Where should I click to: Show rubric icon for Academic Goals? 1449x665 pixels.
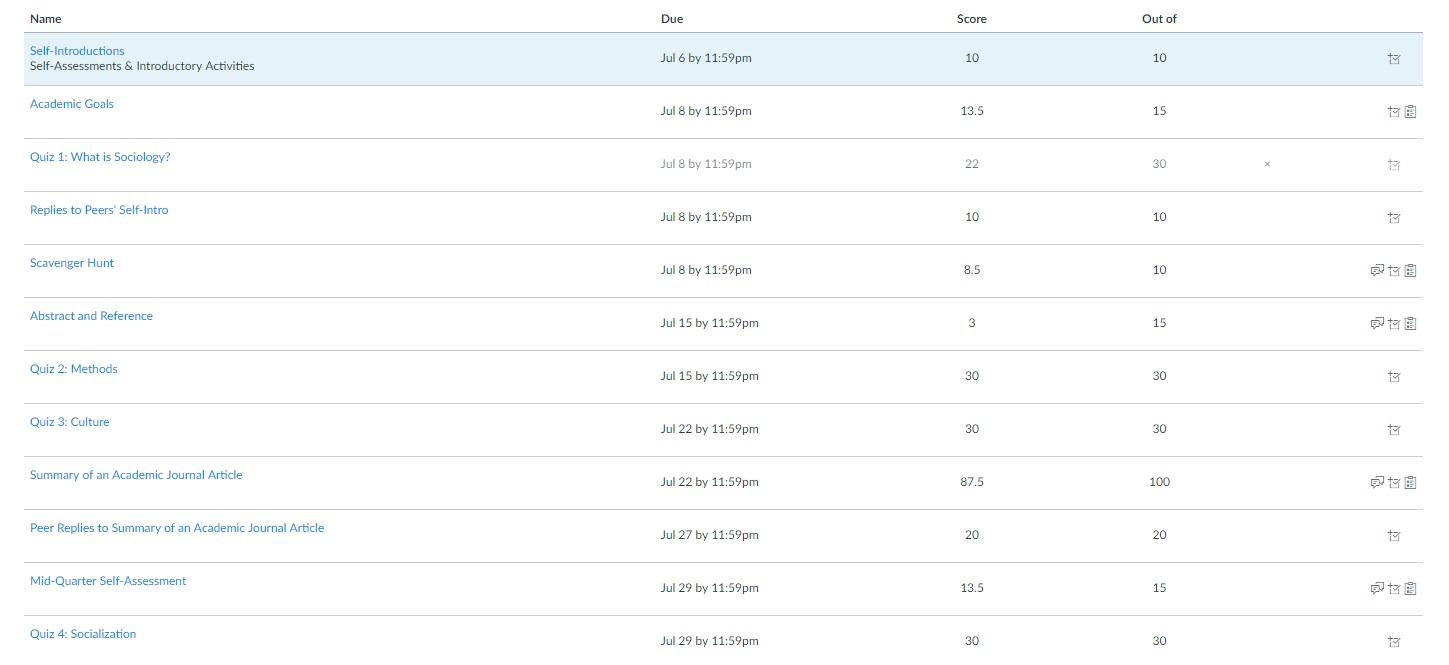point(1410,112)
